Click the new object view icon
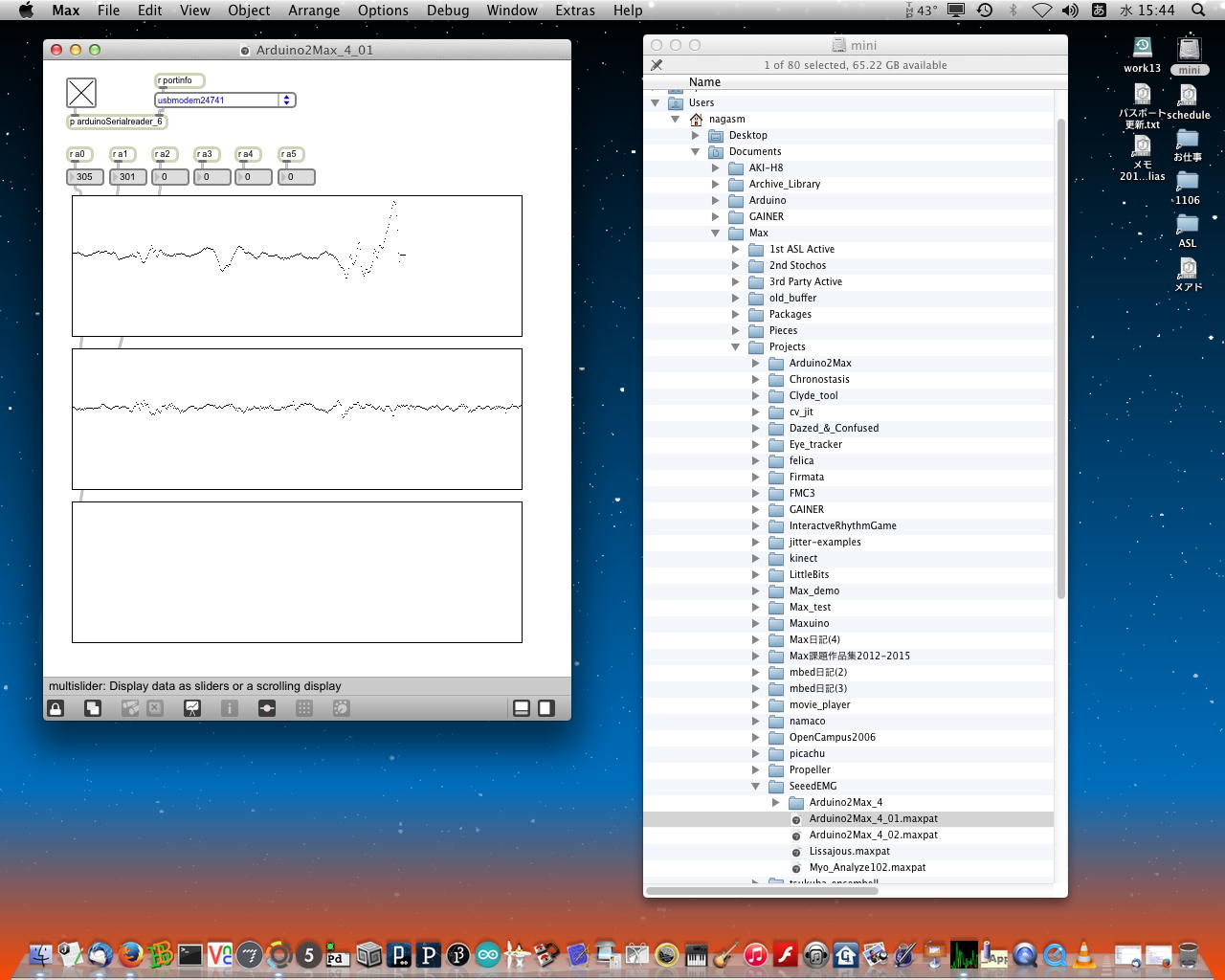This screenshot has height=980, width=1225. (93, 708)
